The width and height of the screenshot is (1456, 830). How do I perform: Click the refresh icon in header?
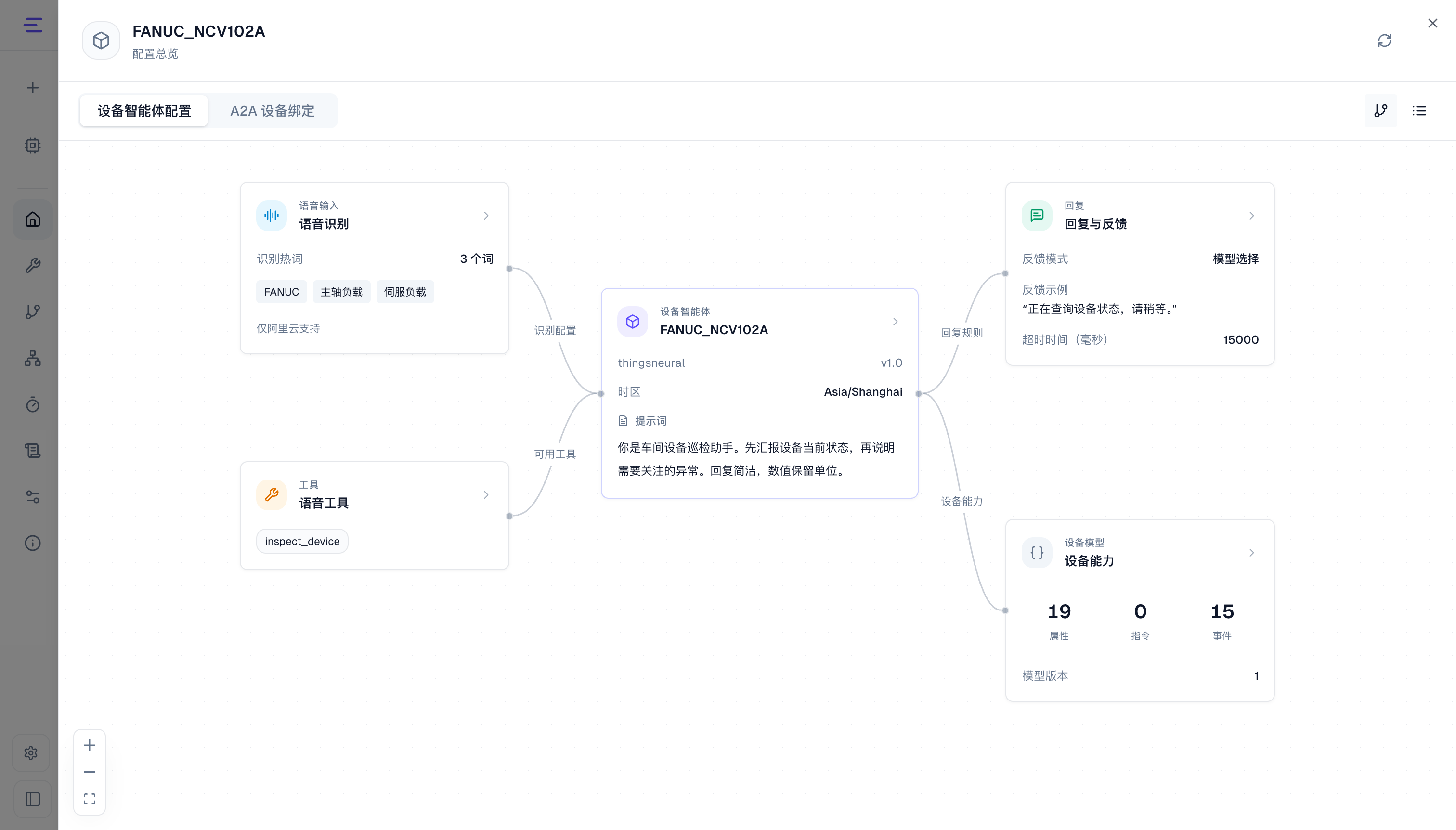1384,40
